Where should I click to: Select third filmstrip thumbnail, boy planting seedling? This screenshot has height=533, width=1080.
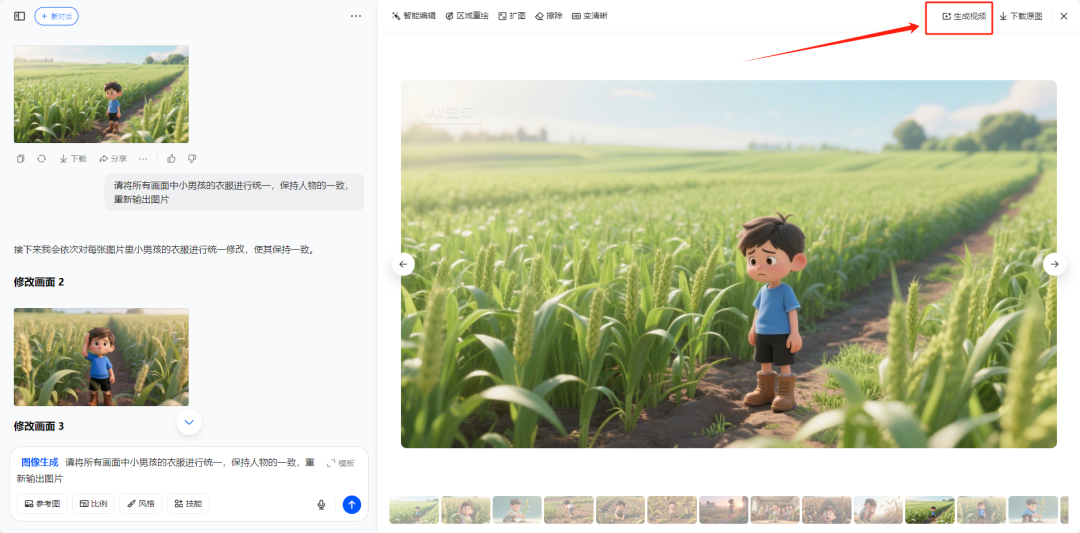(x=517, y=510)
